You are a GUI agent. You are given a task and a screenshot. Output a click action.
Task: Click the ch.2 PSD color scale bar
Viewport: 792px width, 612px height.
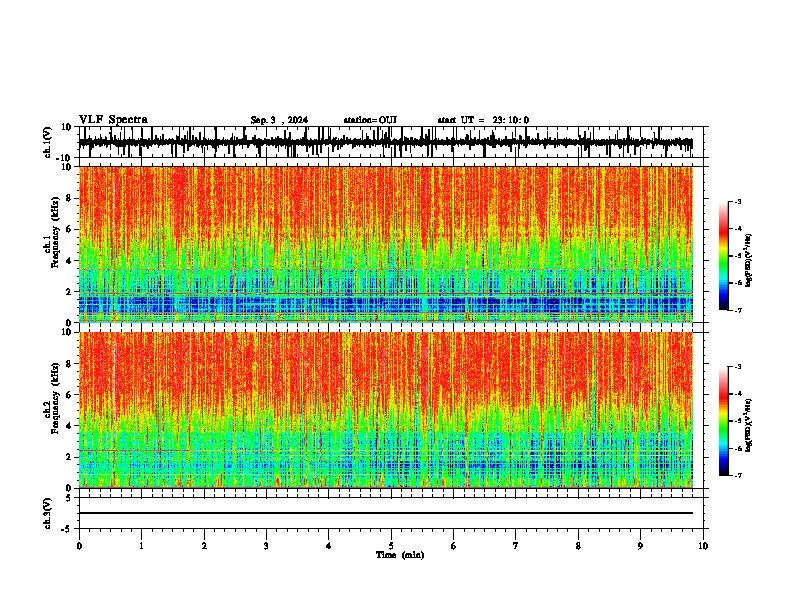click(723, 421)
